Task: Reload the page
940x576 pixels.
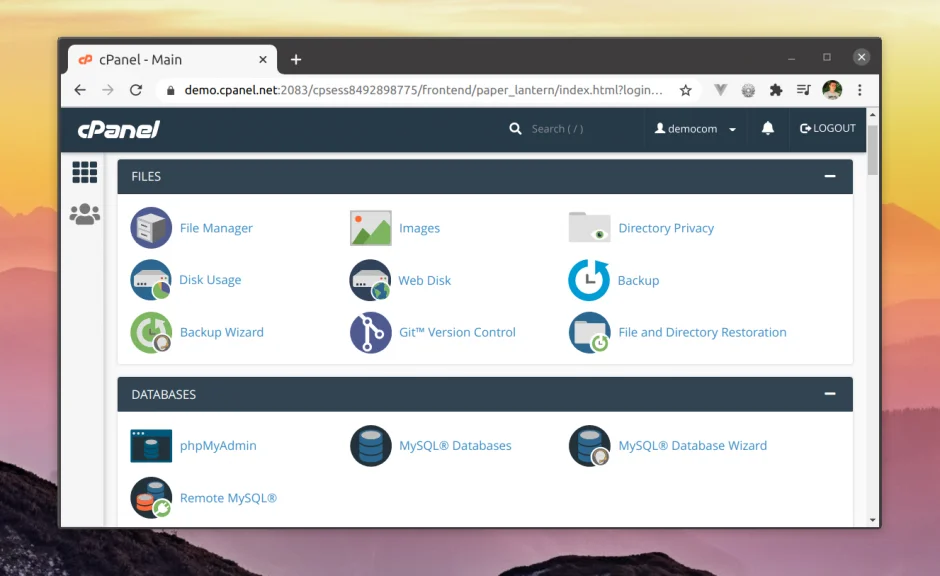Action: 136,90
